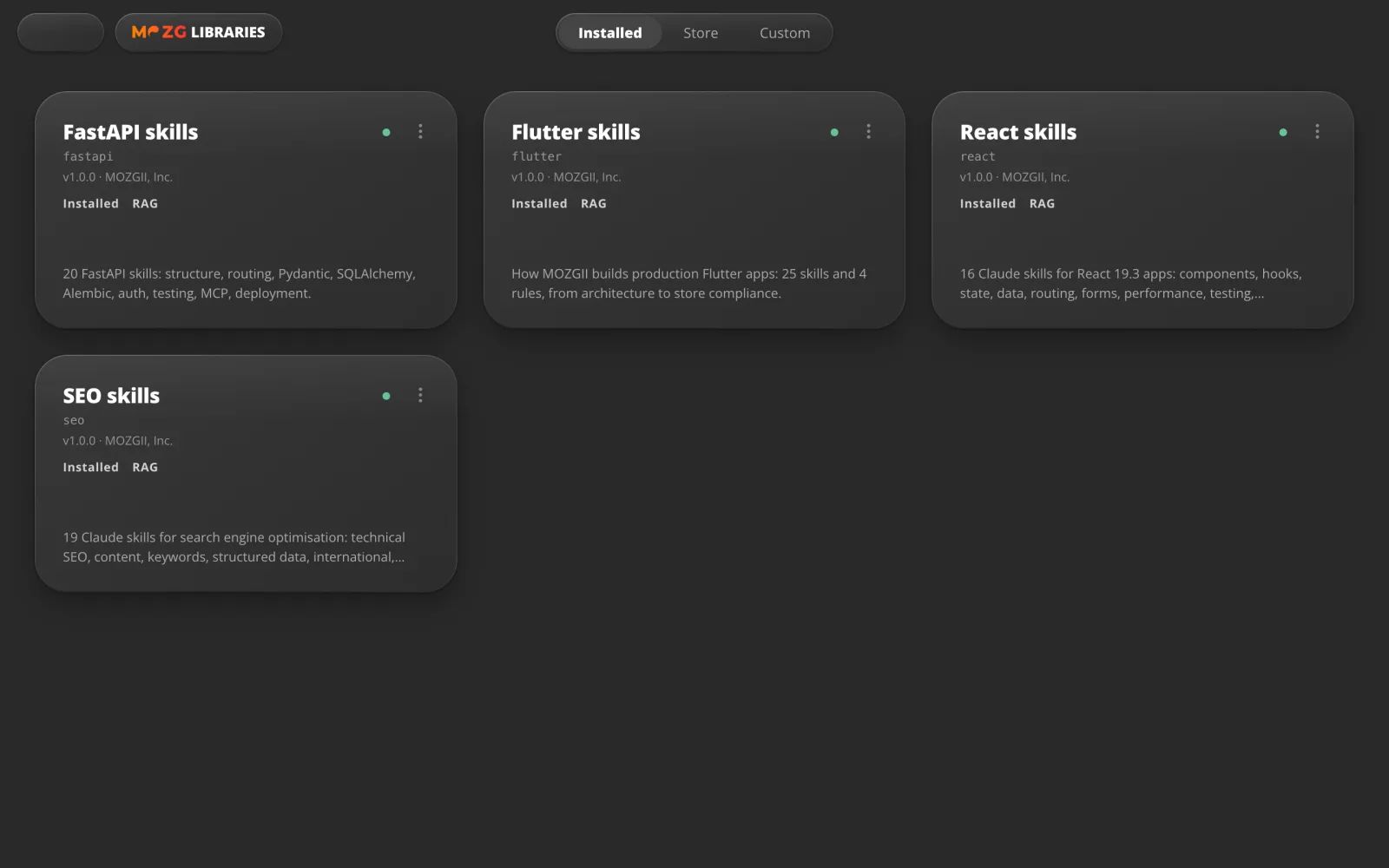Click the 'flutter' identifier text
This screenshot has width=1389, height=868.
pos(537,156)
